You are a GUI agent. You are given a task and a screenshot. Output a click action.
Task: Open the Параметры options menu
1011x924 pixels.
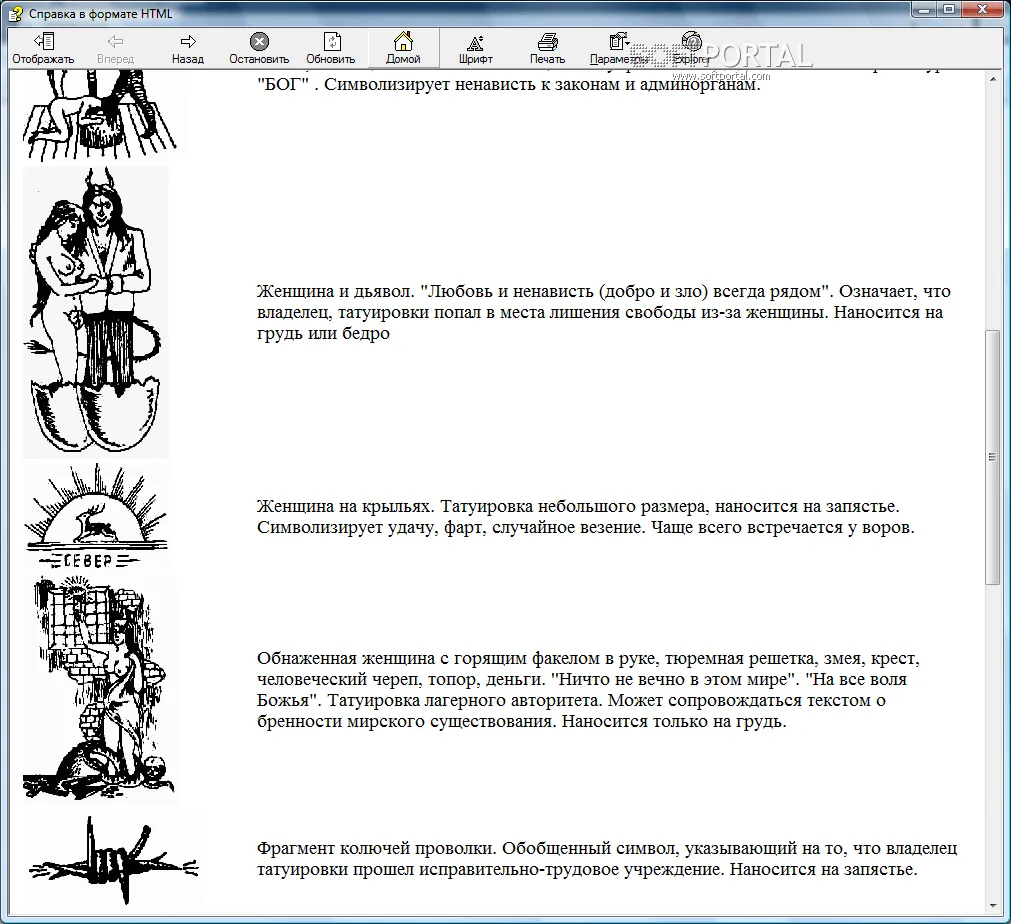click(x=619, y=48)
